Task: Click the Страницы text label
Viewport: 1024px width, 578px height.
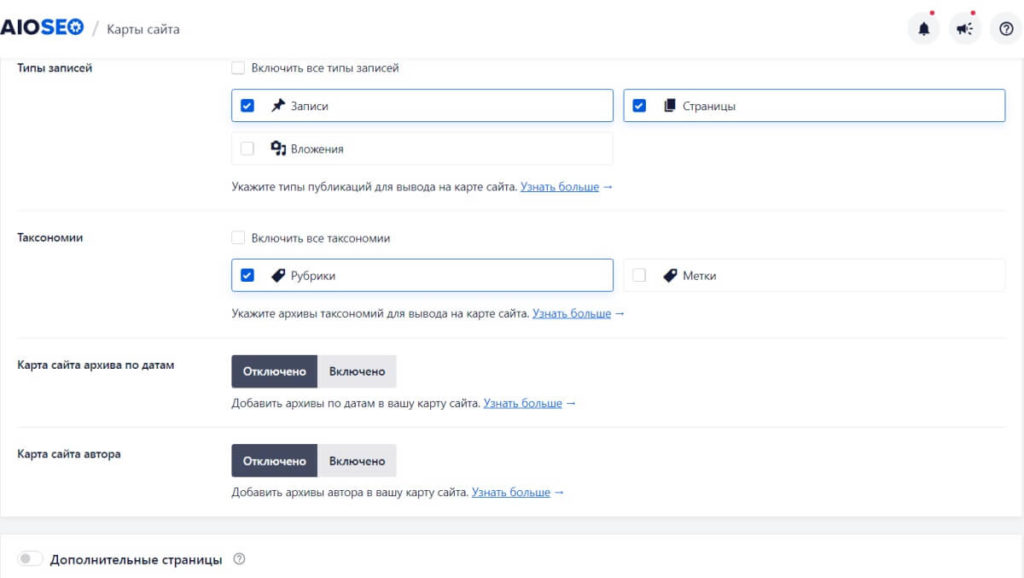Action: point(709,106)
